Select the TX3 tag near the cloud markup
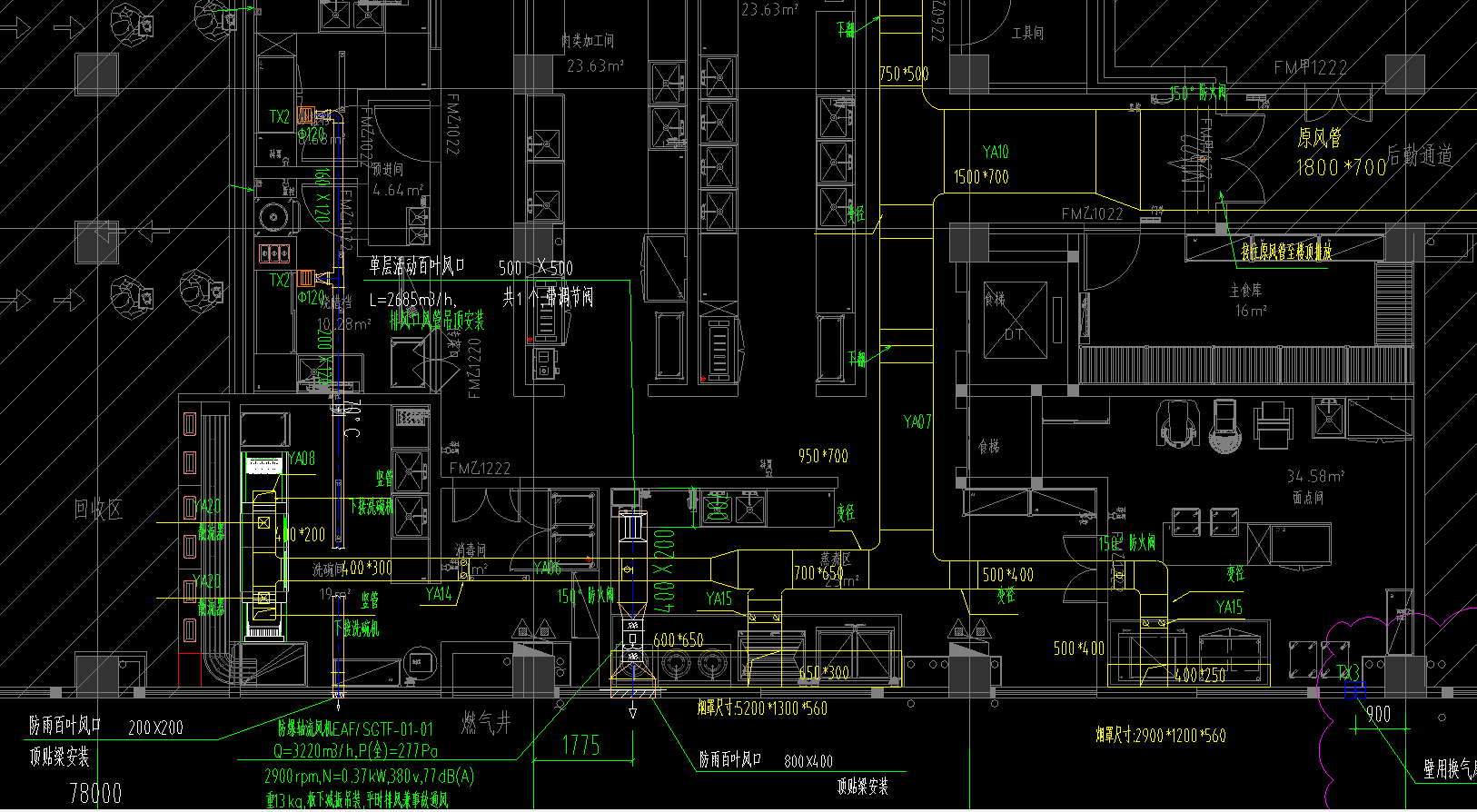The width and height of the screenshot is (1477, 812). tap(1348, 672)
